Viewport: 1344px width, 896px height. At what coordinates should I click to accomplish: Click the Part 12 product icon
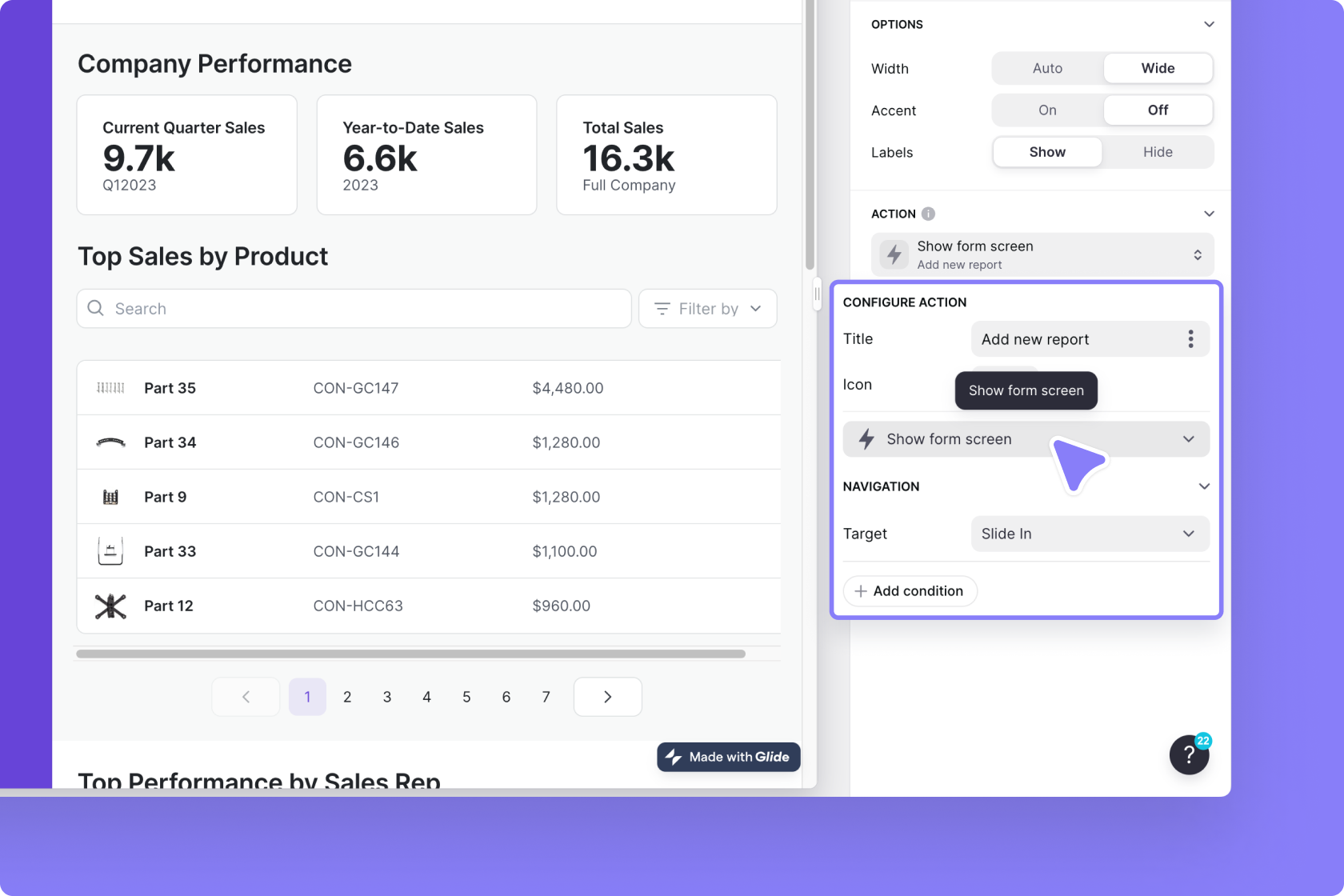tap(110, 606)
